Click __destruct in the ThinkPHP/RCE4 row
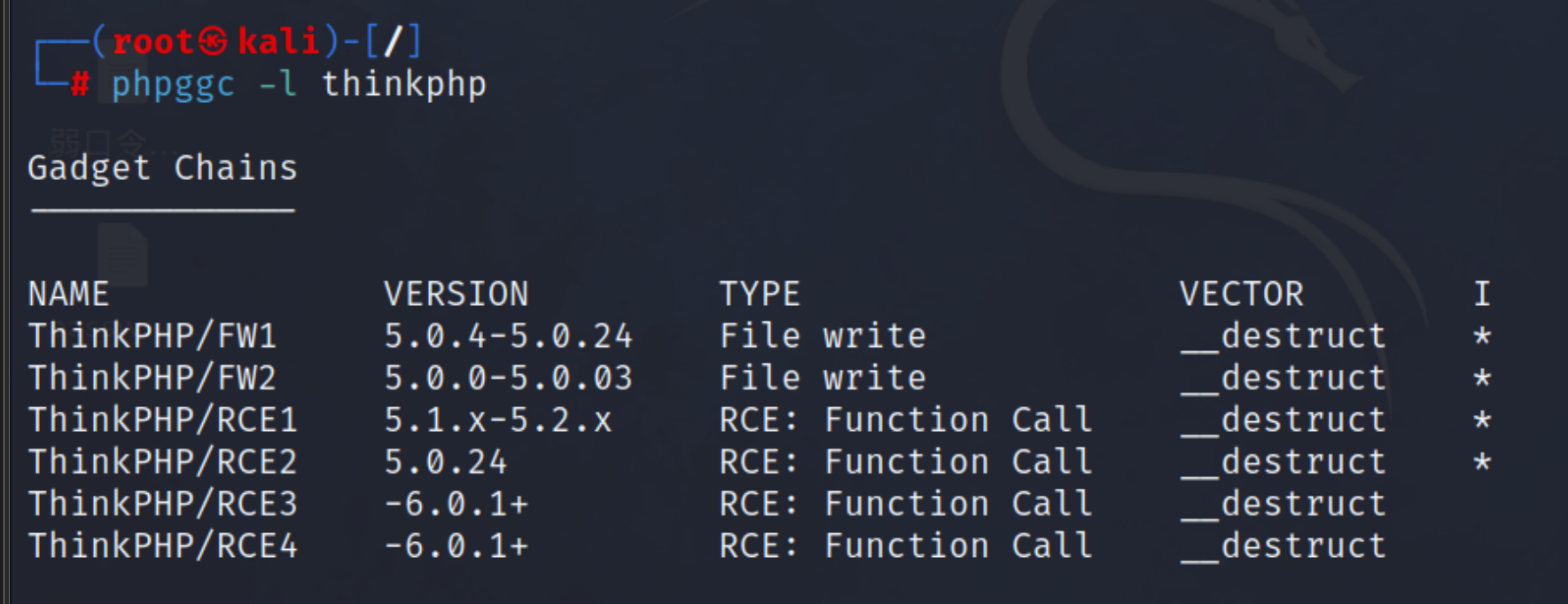Image resolution: width=1568 pixels, height=604 pixels. pos(1283,545)
